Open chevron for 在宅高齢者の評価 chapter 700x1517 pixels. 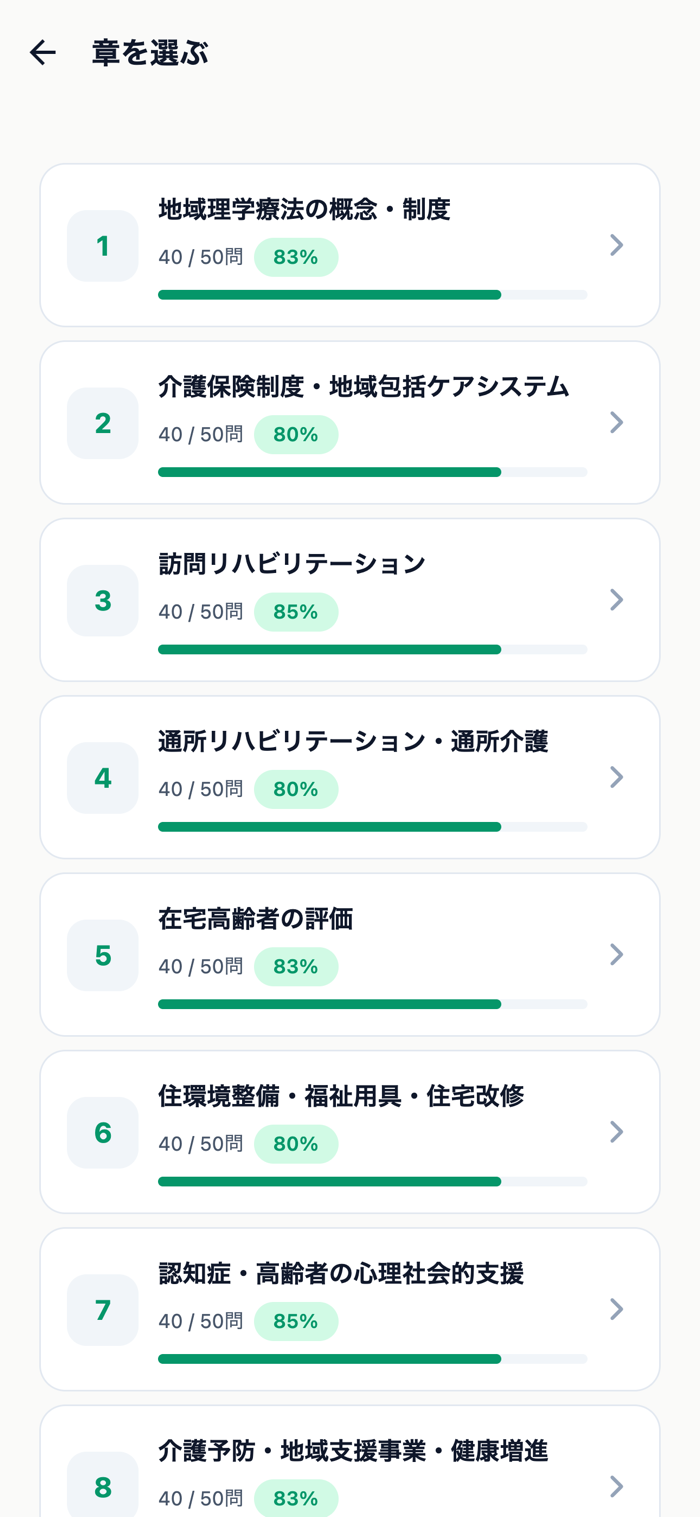tap(617, 954)
